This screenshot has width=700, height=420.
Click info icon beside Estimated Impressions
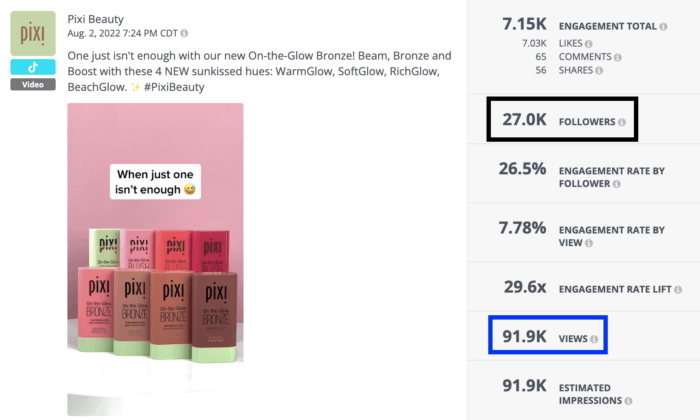[x=628, y=401]
